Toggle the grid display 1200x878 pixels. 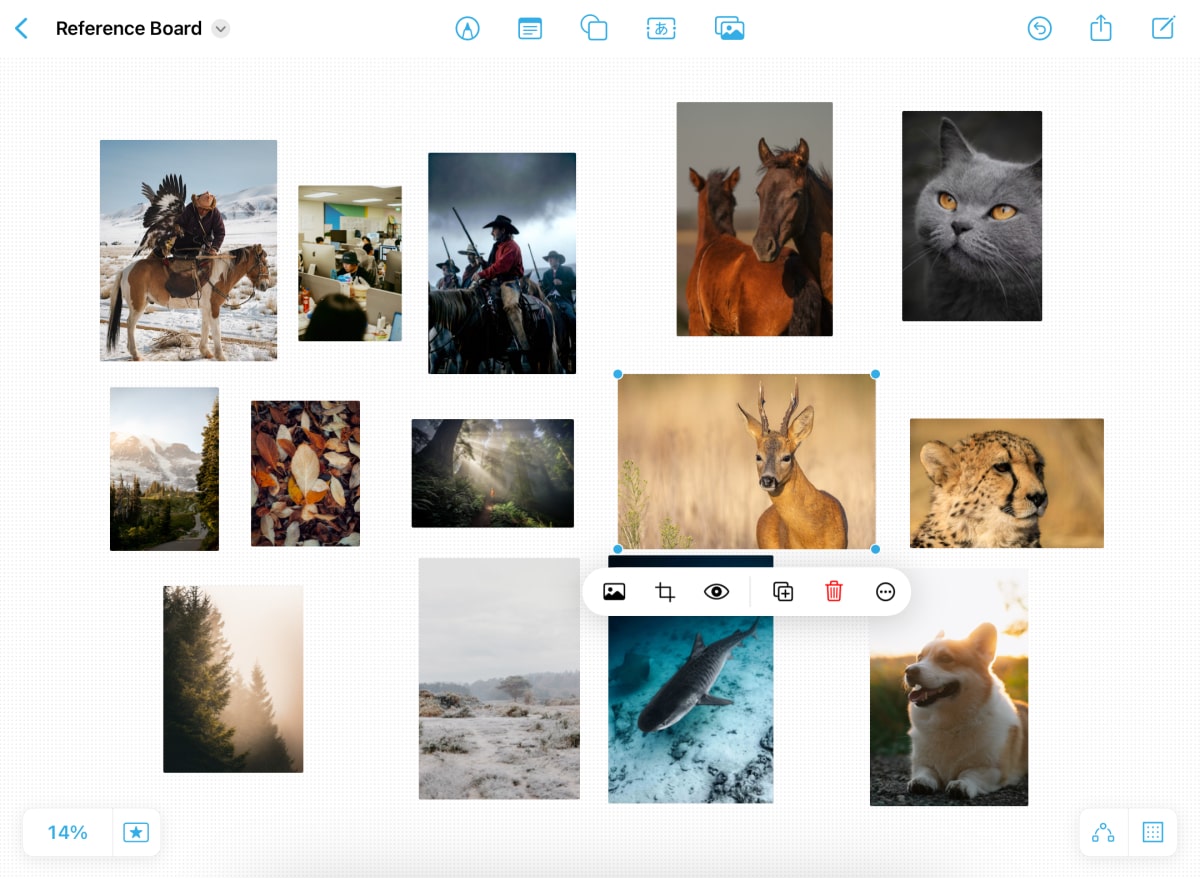point(1152,832)
